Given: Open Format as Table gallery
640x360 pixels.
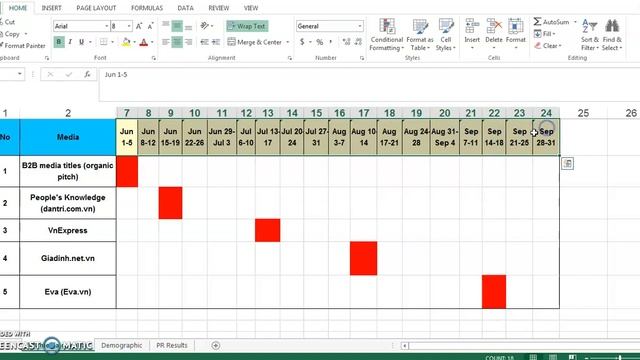Looking at the screenshot, I should pos(420,35).
